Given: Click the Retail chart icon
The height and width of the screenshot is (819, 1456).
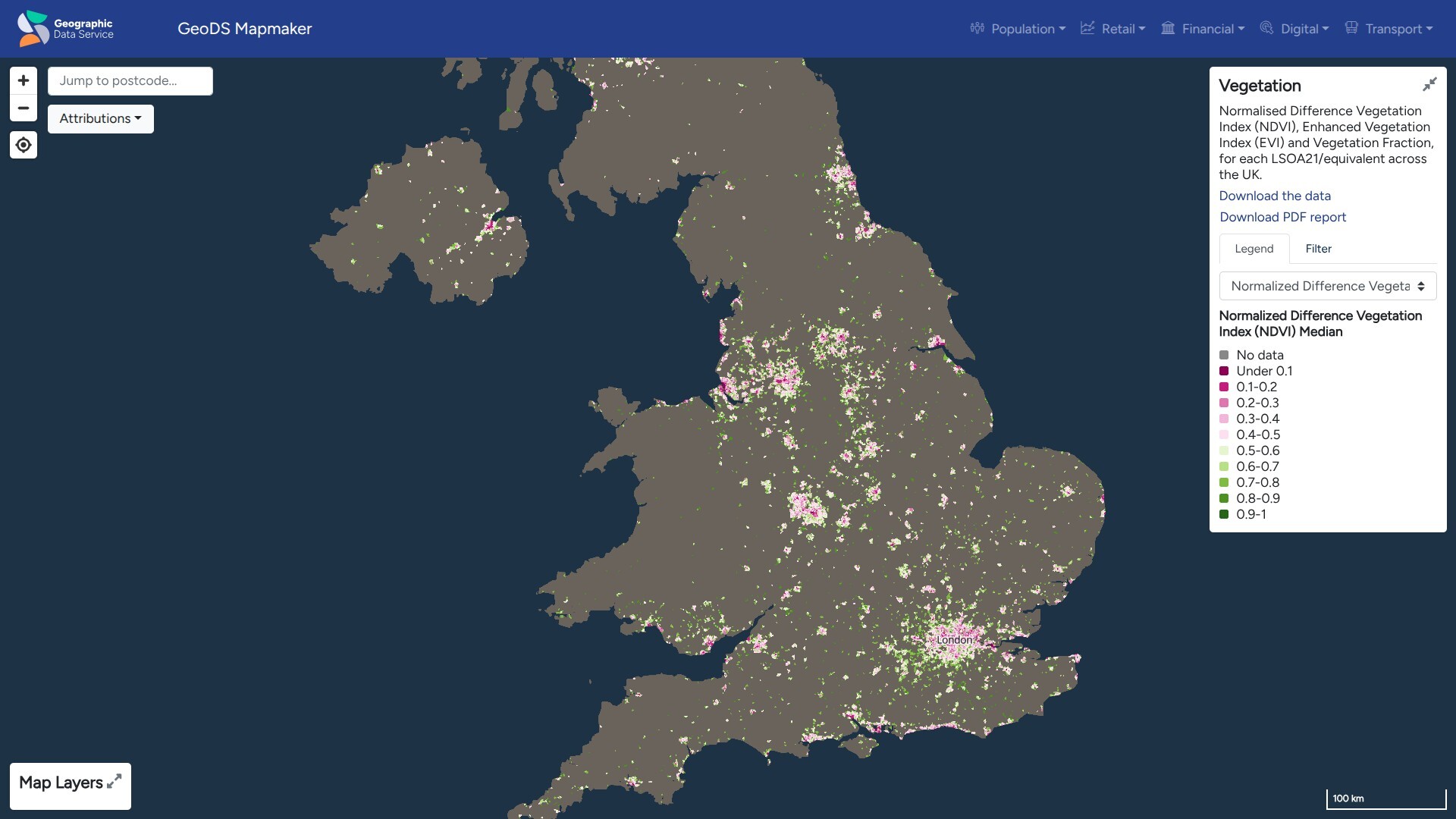Looking at the screenshot, I should click(1087, 28).
